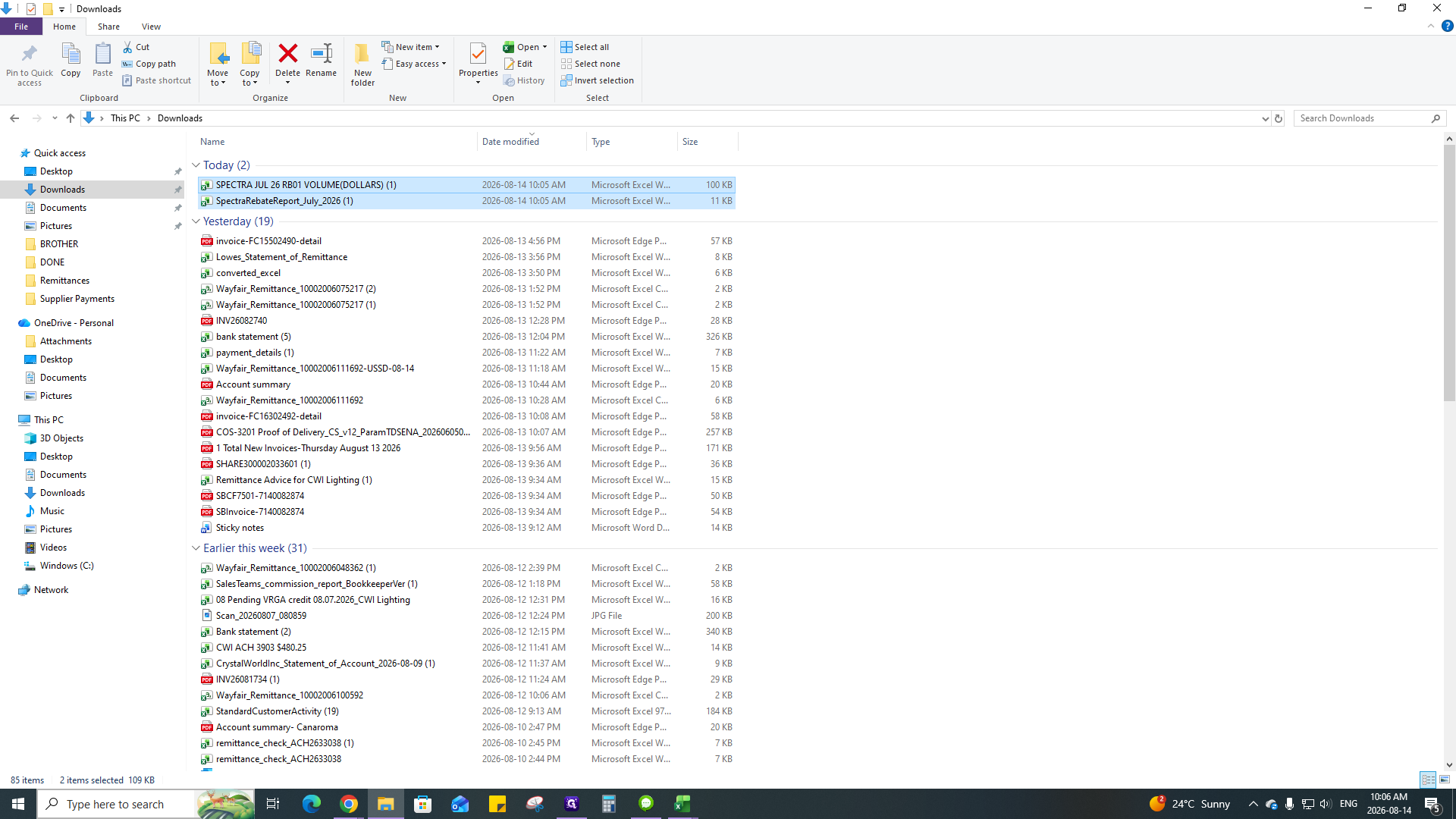Viewport: 1456px width, 819px height.
Task: Switch to large icons view button
Action: [x=1445, y=780]
